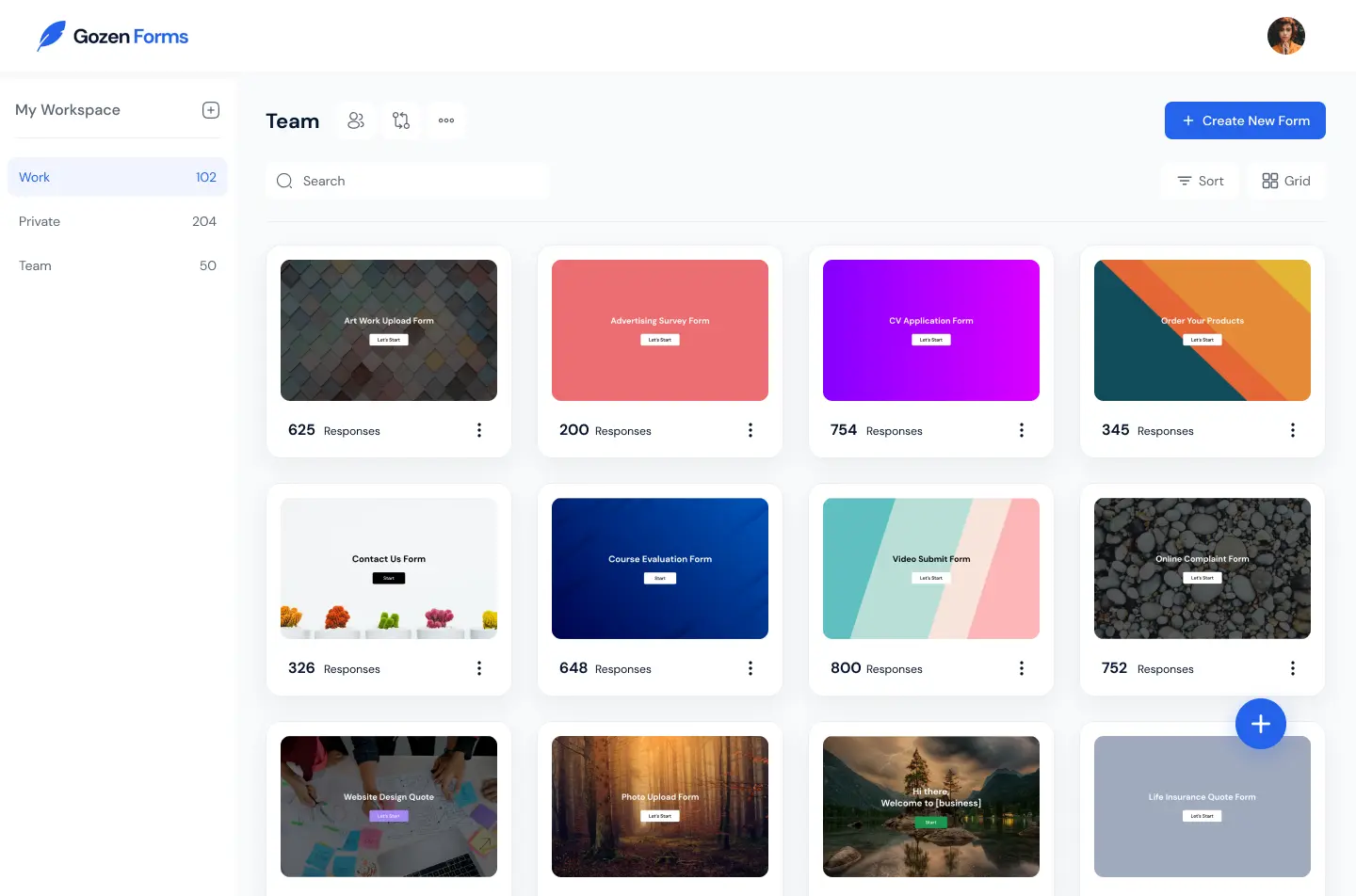Click the Work workspace link
1356x896 pixels.
click(x=34, y=177)
